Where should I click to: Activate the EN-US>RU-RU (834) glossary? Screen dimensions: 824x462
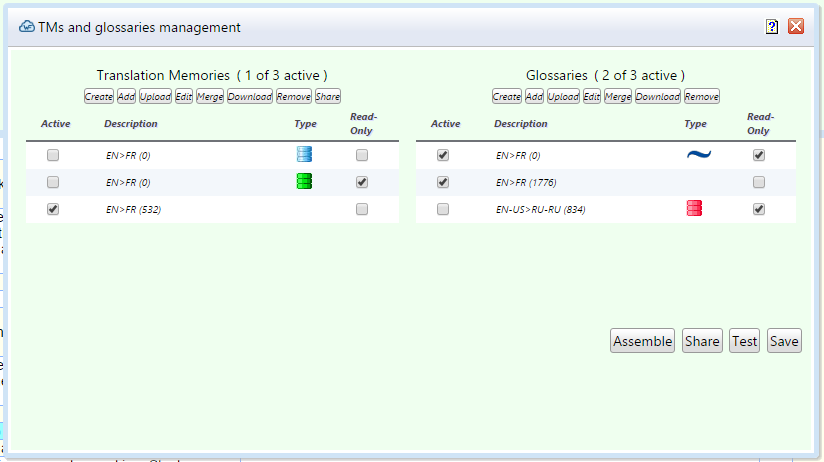click(x=443, y=209)
